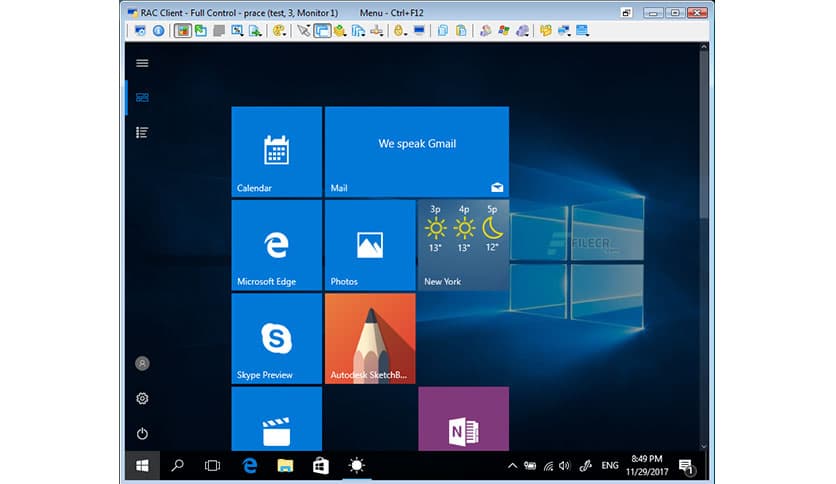The width and height of the screenshot is (836, 484).
Task: Click the battery power tray icon
Action: tap(529, 466)
